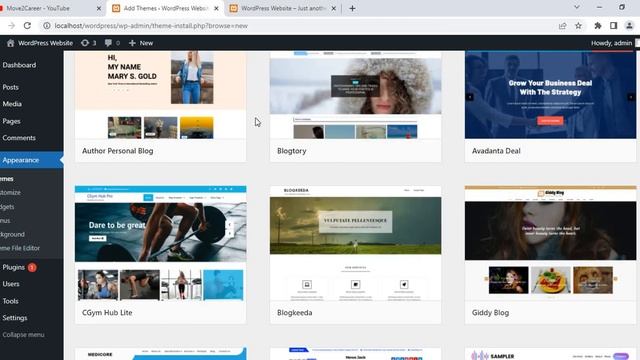Open the Themes submenu item

(x=7, y=179)
